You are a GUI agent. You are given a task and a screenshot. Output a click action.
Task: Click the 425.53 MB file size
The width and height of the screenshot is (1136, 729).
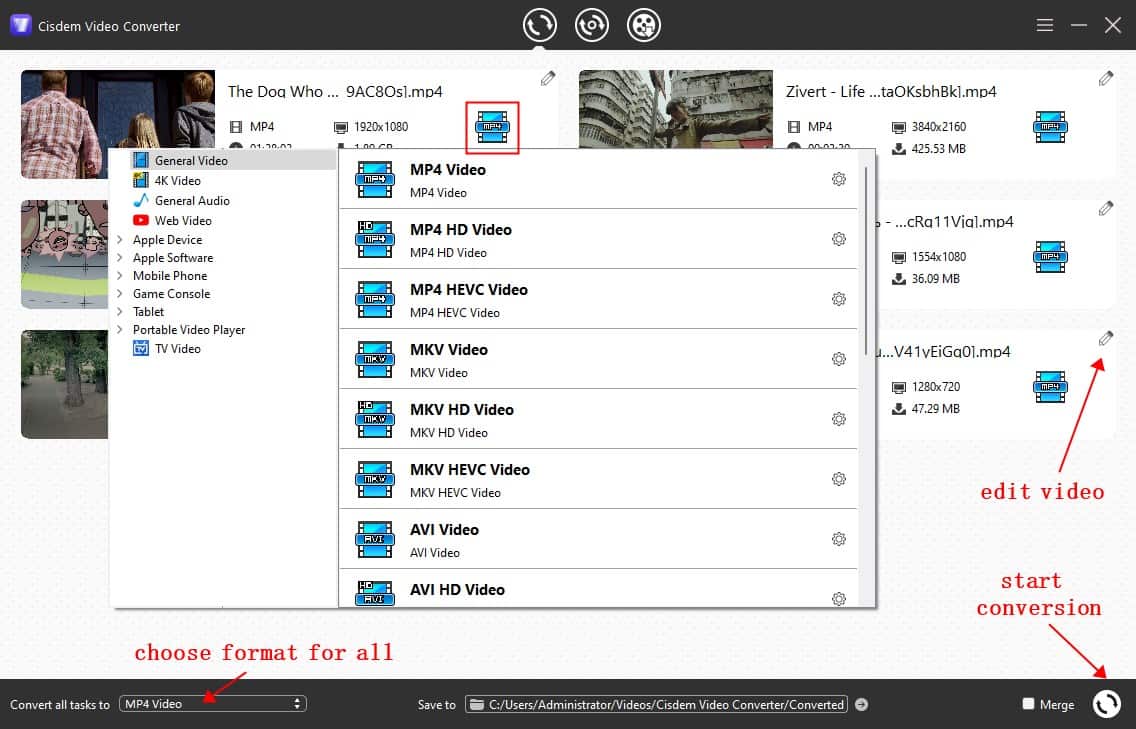pyautogui.click(x=938, y=149)
